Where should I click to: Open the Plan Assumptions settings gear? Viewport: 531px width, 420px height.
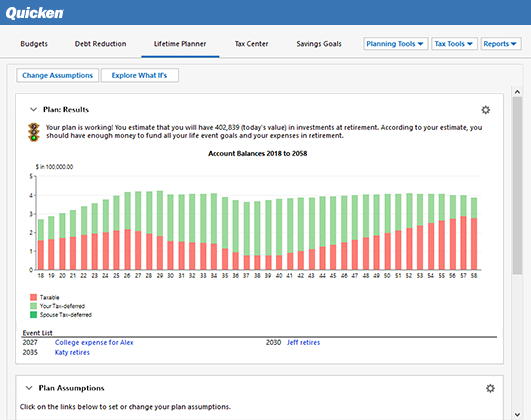[x=490, y=388]
